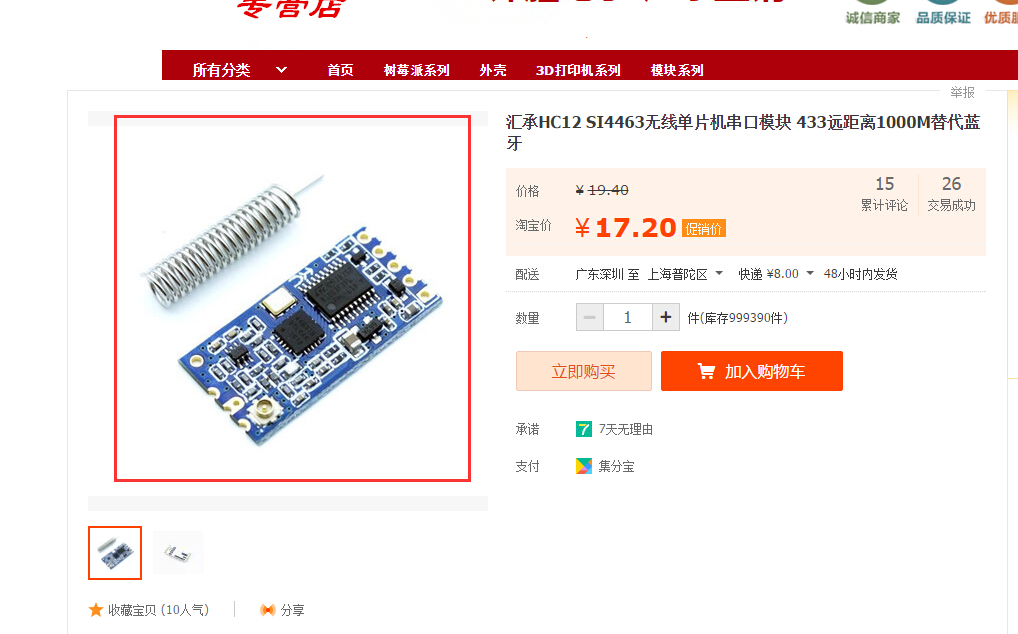Click the 举报 report link

click(962, 92)
